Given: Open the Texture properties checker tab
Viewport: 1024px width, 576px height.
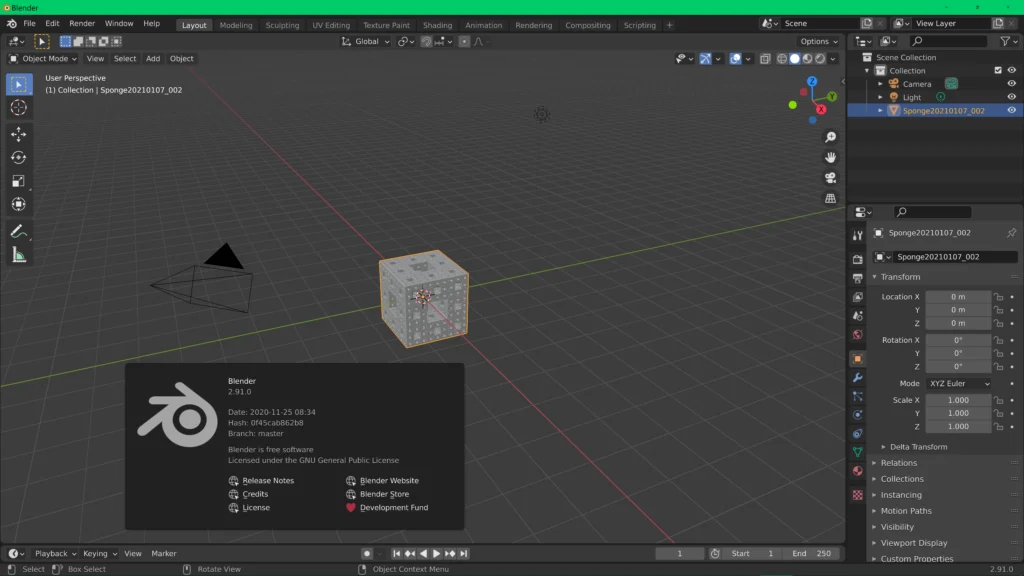Looking at the screenshot, I should [857, 495].
